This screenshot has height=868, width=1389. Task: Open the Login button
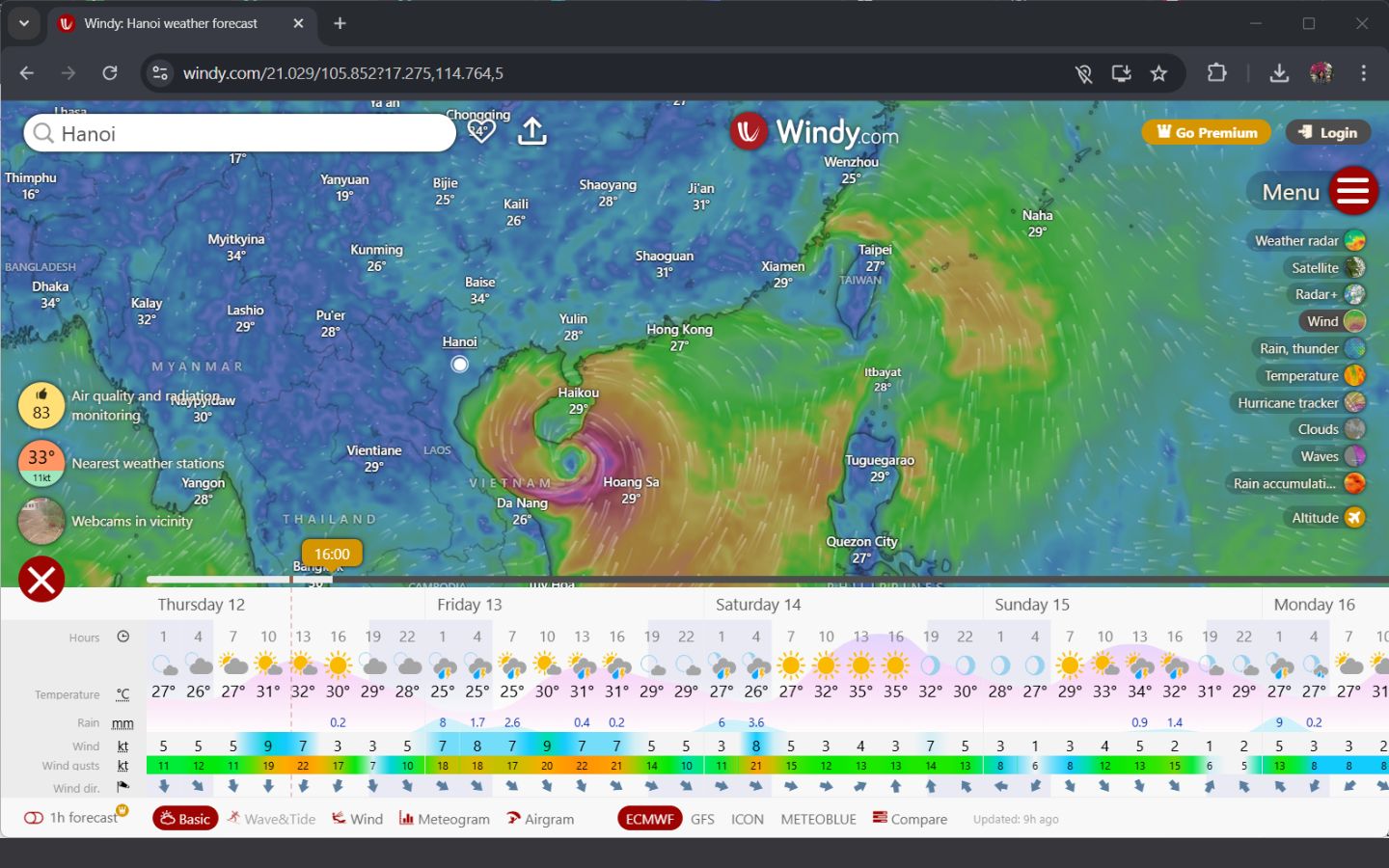tap(1328, 131)
